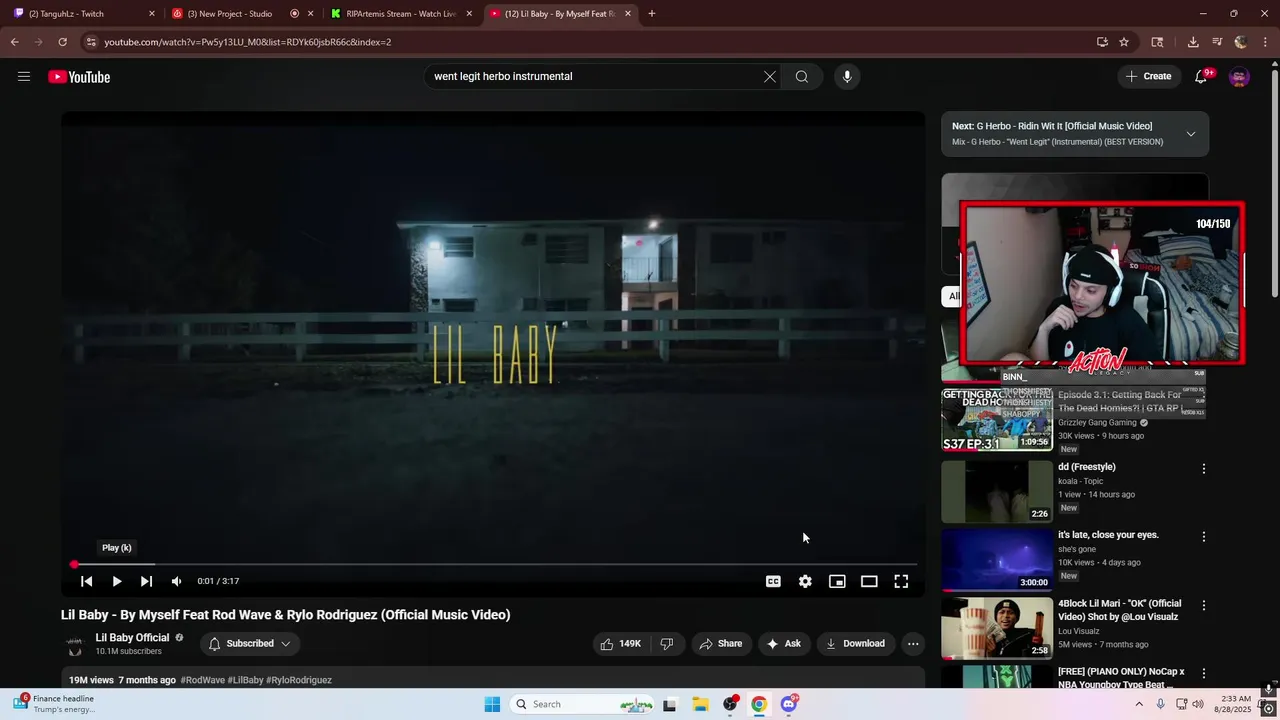Image resolution: width=1280 pixels, height=720 pixels.
Task: Open the Ask AI button
Action: click(x=784, y=644)
